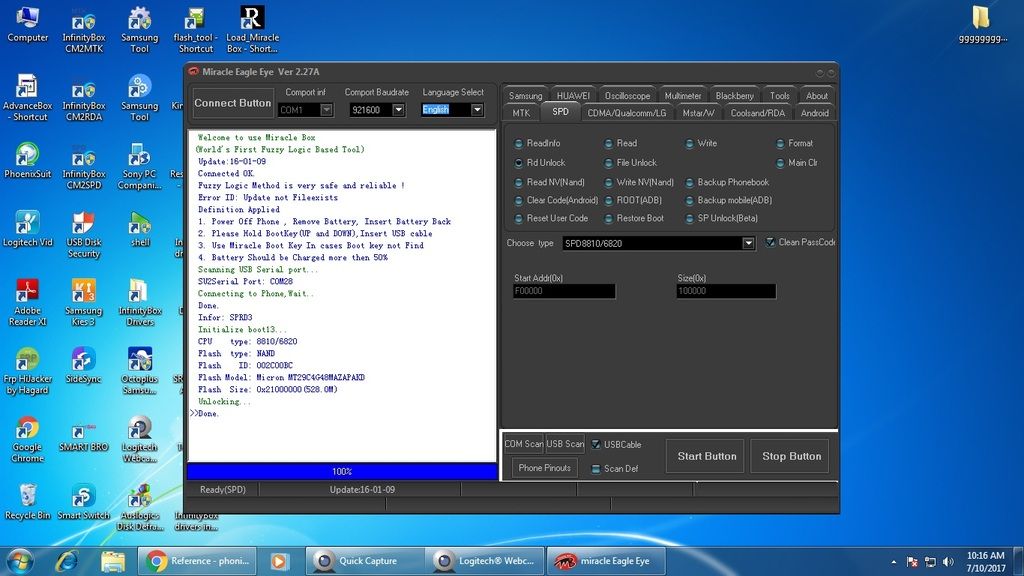This screenshot has width=1024, height=576.
Task: Toggle the Clean PassCode checkbox
Action: (x=771, y=242)
